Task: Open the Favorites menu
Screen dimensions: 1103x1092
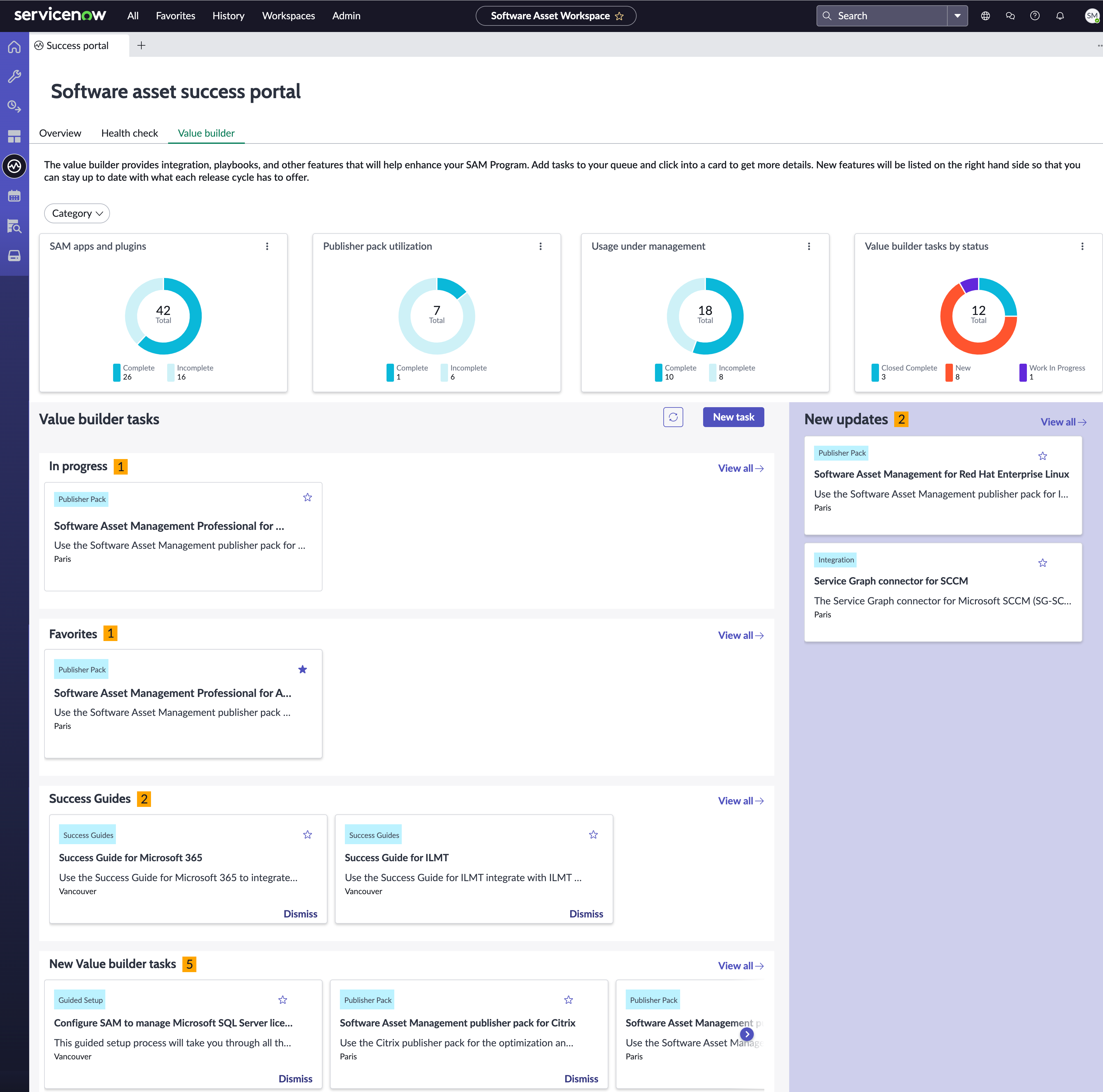Action: point(176,16)
